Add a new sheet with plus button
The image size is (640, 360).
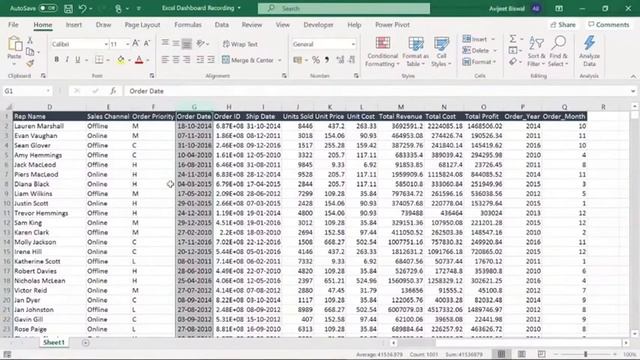[85, 343]
